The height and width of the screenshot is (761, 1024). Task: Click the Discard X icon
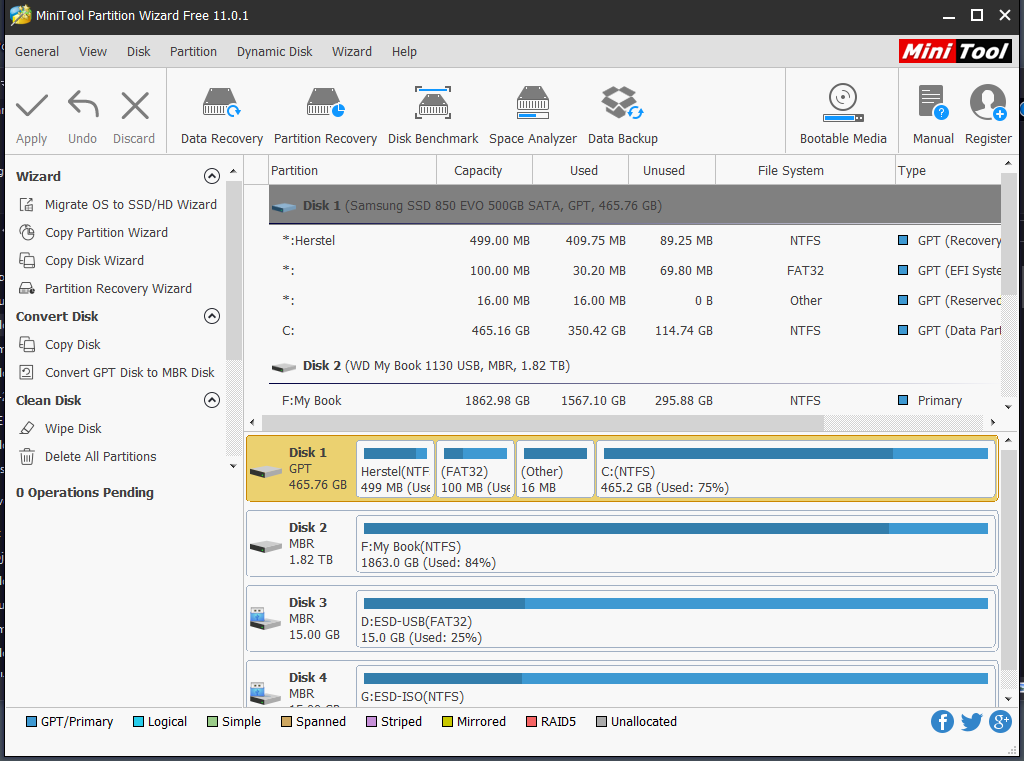pyautogui.click(x=135, y=106)
